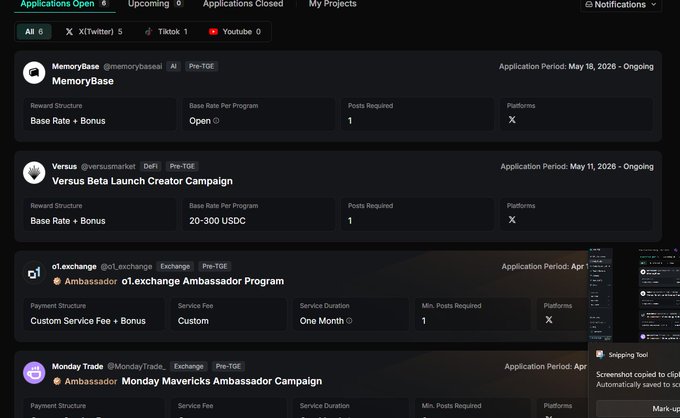Click the Versus project logo
Screen dimensions: 680x418
pos(34,173)
